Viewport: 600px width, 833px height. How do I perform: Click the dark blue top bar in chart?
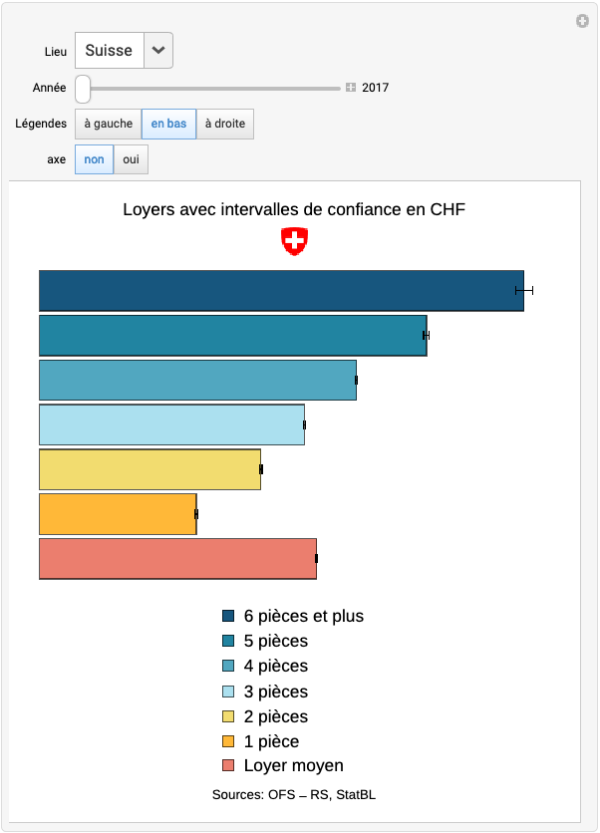[x=281, y=290]
